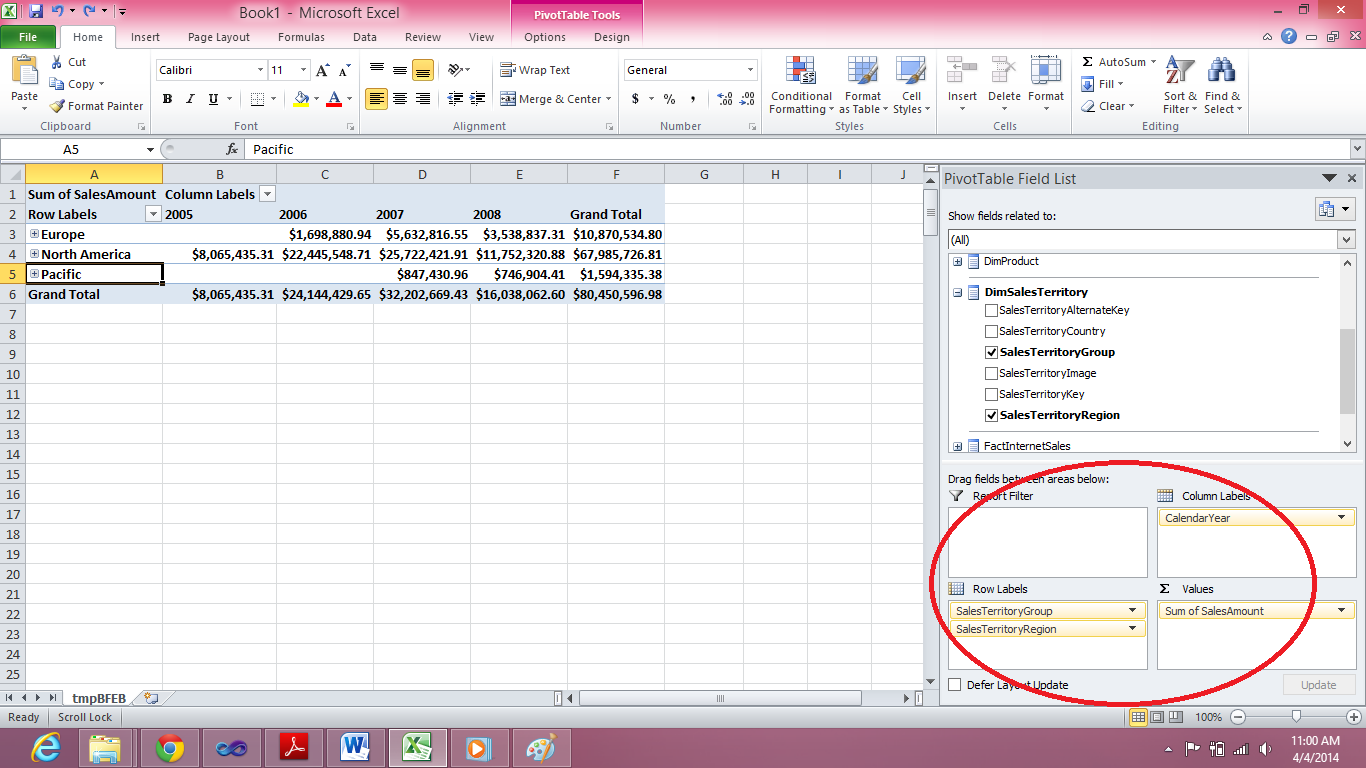Check the SalesTerritoryAlternateKey field
Viewport: 1366px width, 768px height.
tap(991, 310)
